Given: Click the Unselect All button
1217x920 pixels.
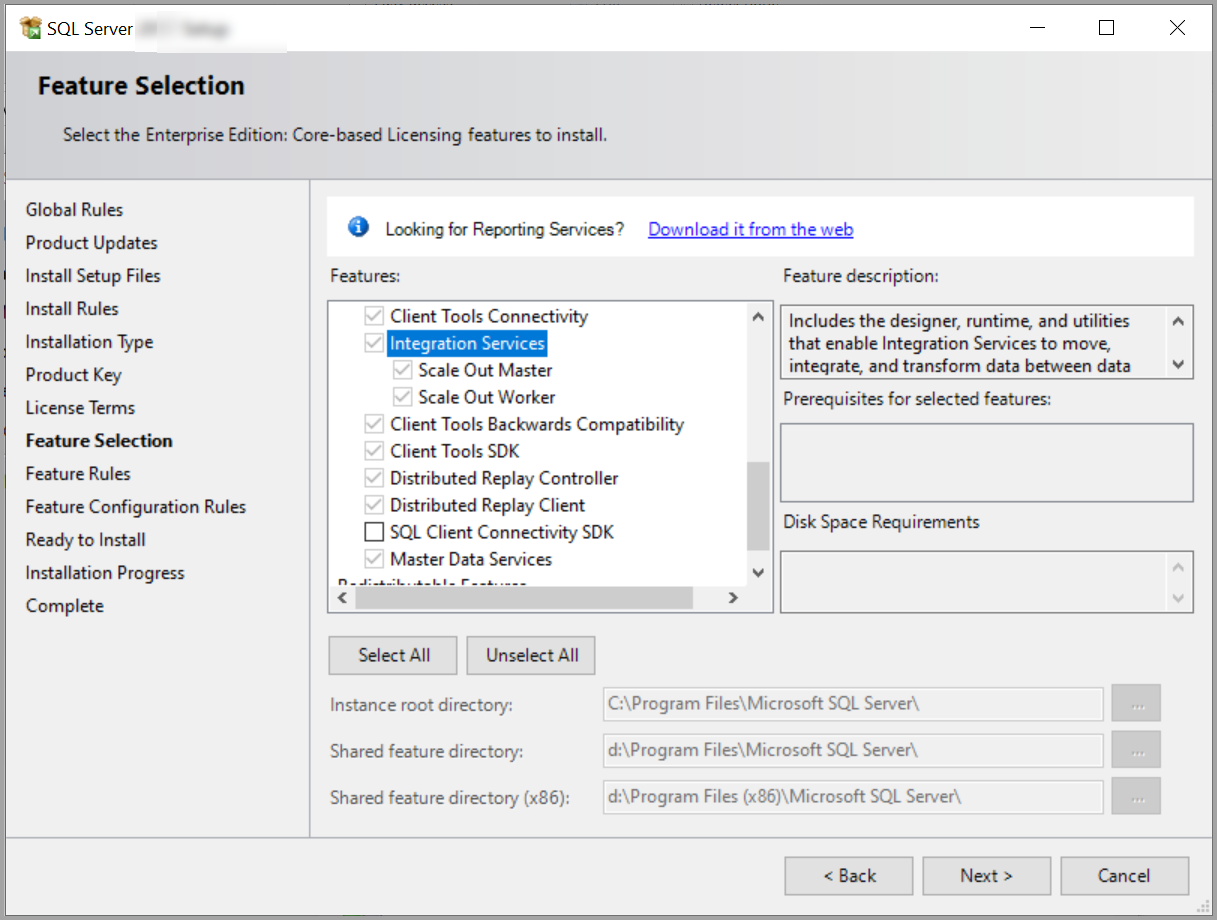Looking at the screenshot, I should pos(530,655).
